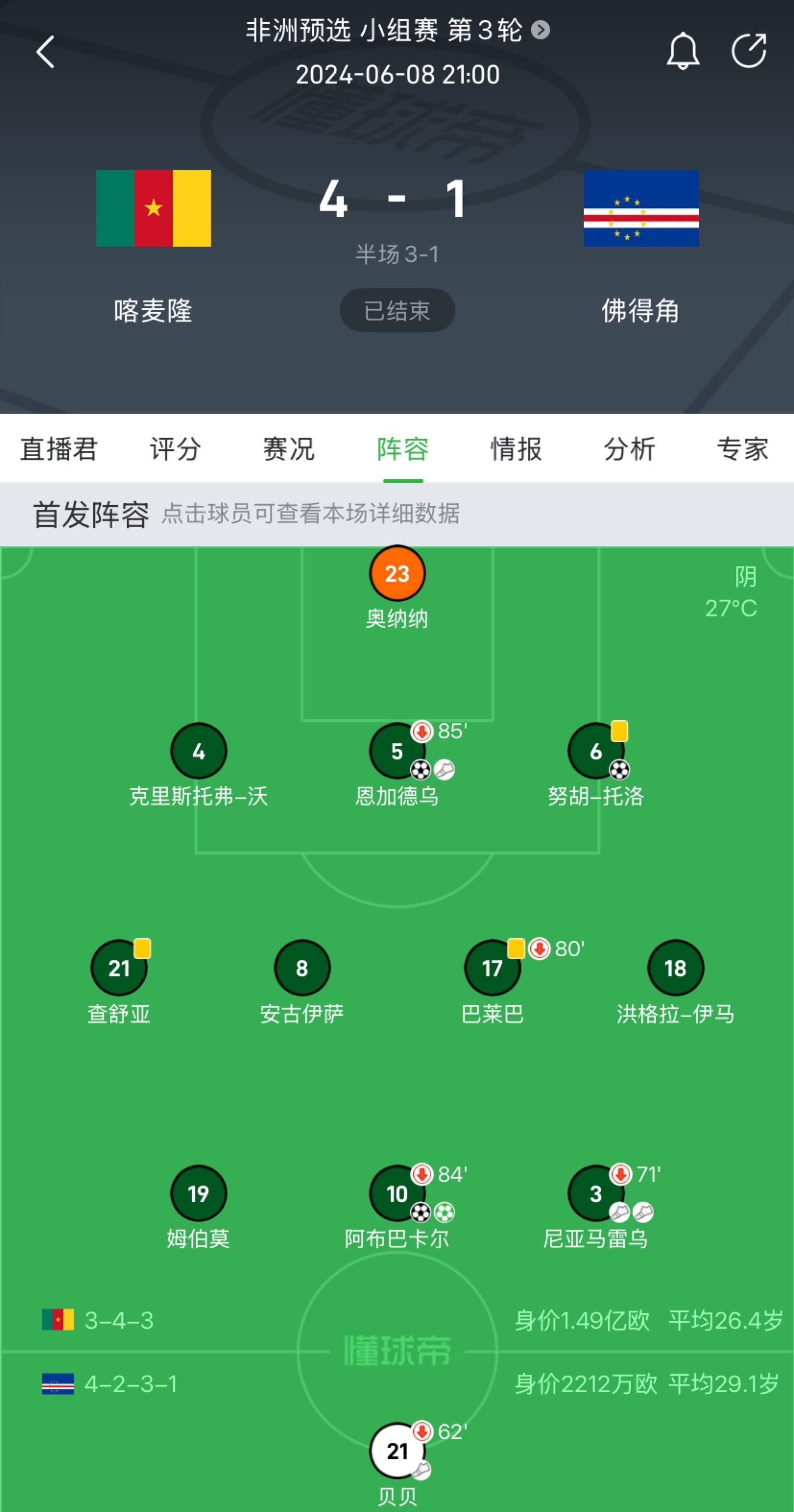
Task: Tap the back arrow icon
Action: 45,52
